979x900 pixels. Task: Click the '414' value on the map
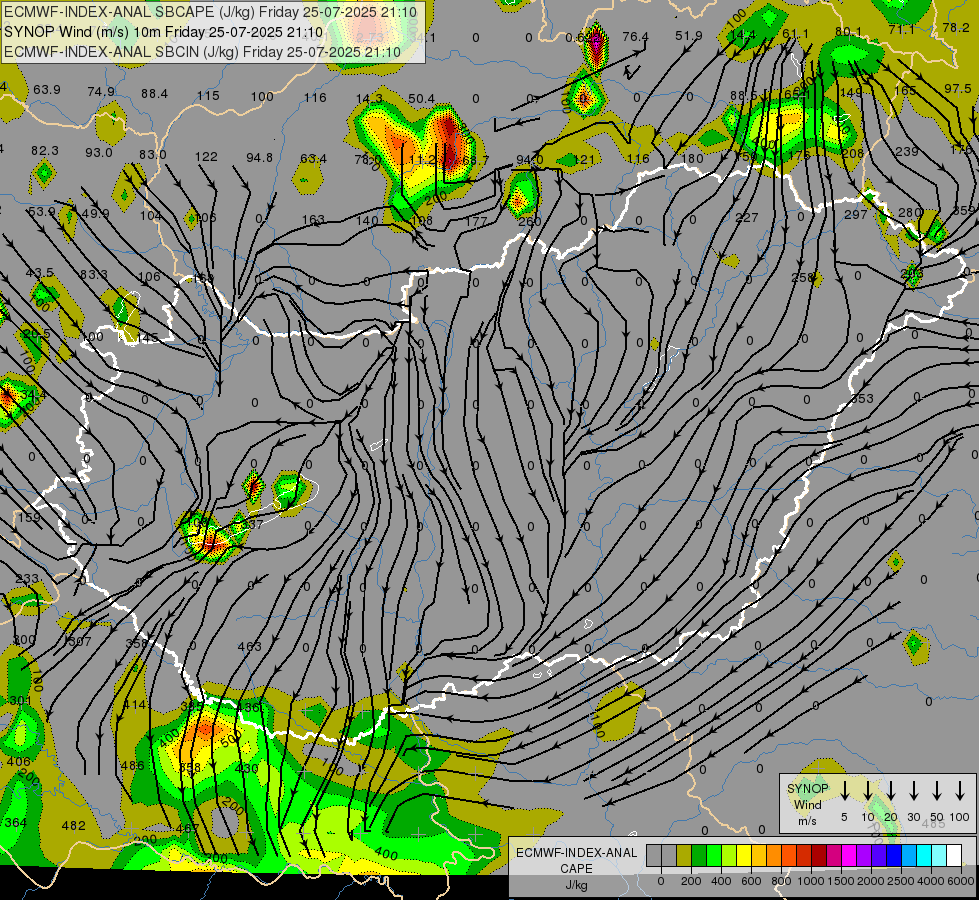[135, 705]
